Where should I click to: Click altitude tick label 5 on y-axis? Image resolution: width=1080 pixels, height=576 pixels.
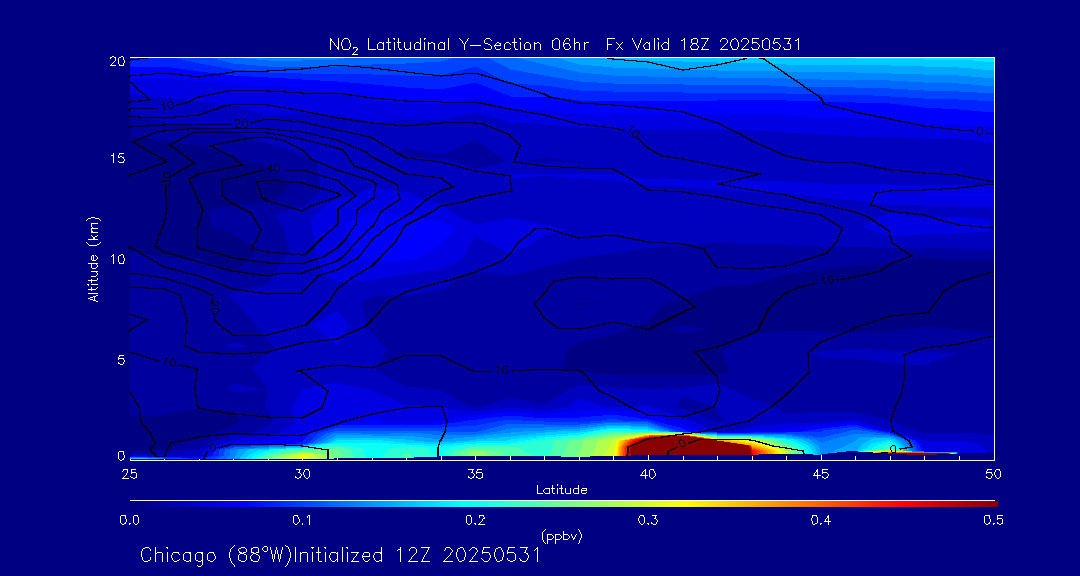pos(117,358)
